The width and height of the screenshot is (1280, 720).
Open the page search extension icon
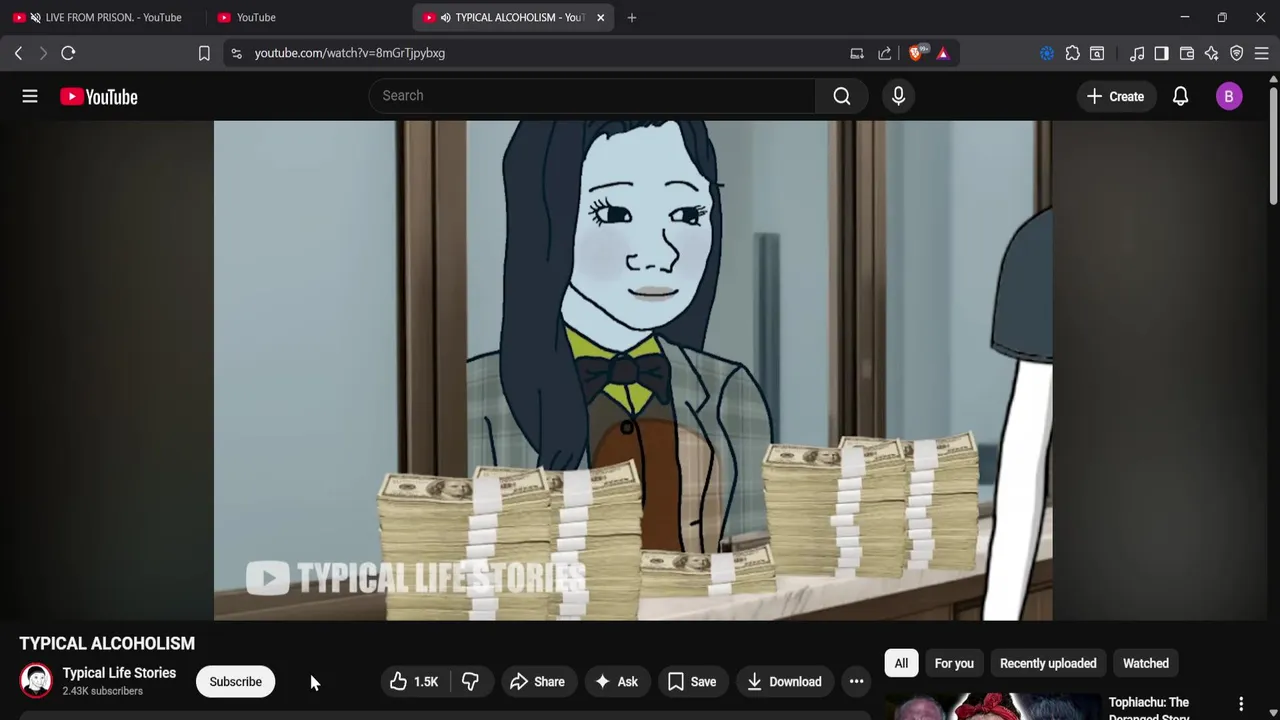click(x=1097, y=53)
